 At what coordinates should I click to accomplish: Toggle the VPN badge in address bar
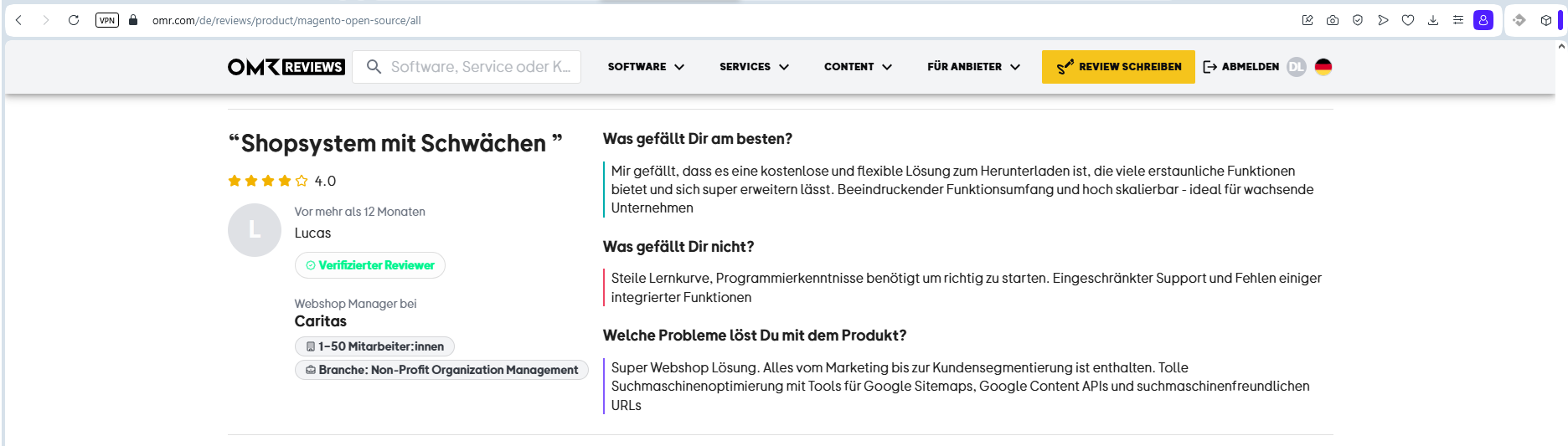[x=107, y=20]
